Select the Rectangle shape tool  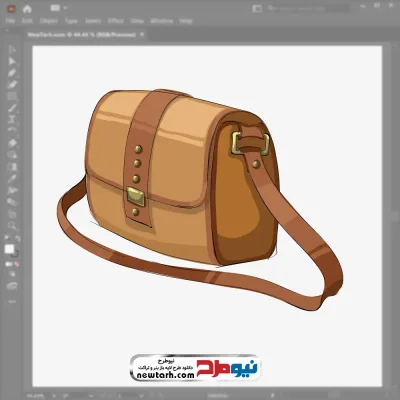tap(12, 97)
